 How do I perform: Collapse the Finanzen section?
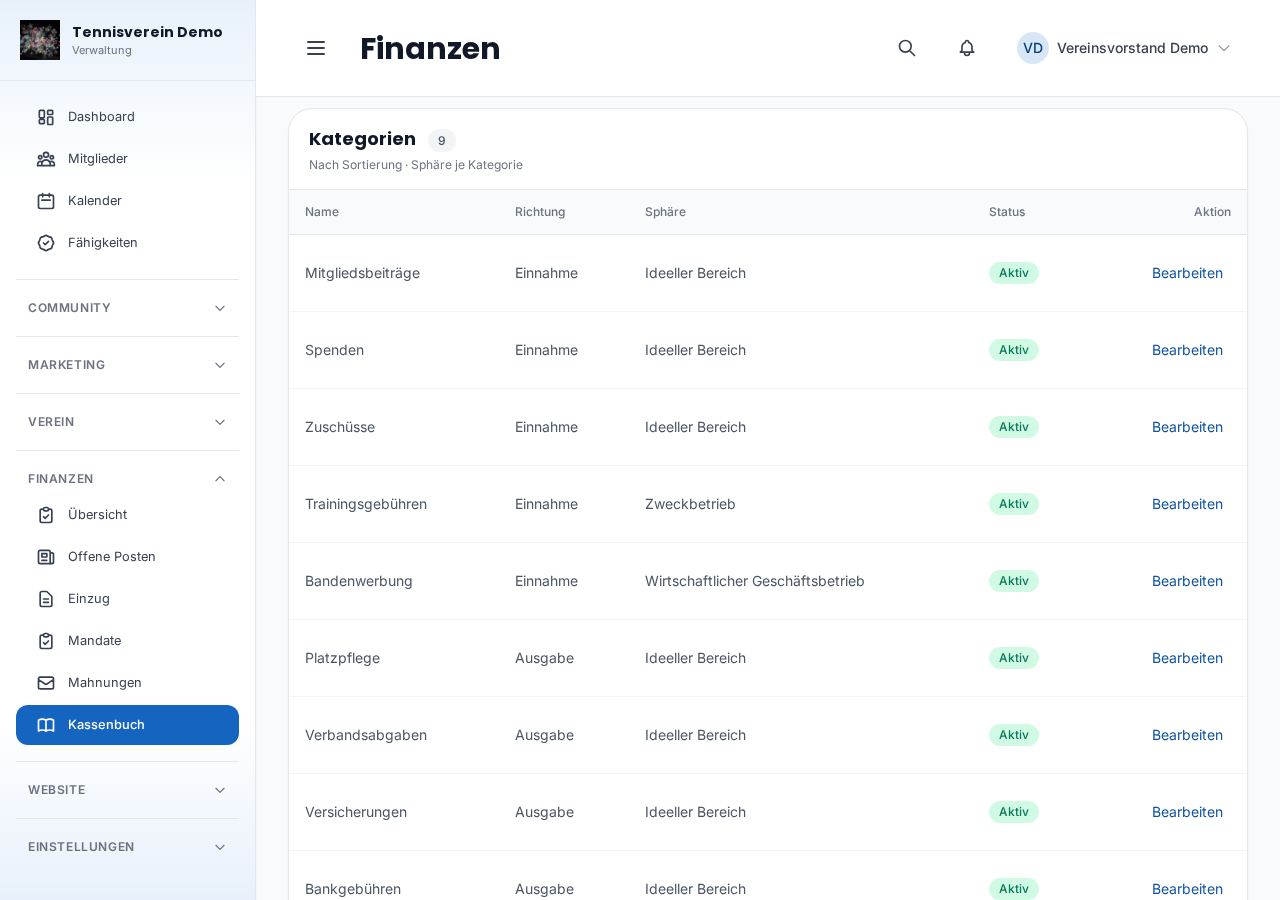point(127,479)
